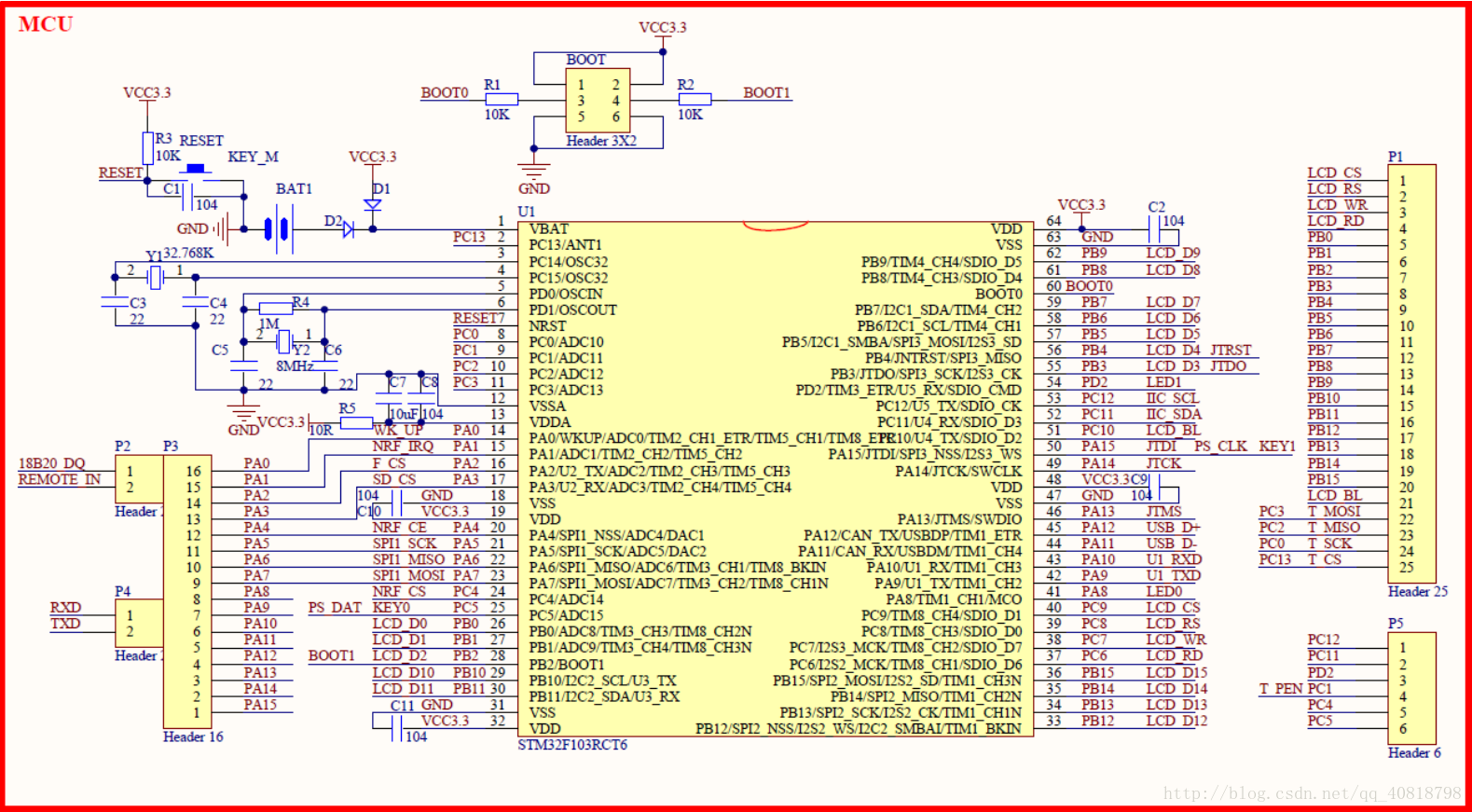This screenshot has height=812, width=1472.
Task: Click the NRF_IRQ net label
Action: tap(404, 447)
